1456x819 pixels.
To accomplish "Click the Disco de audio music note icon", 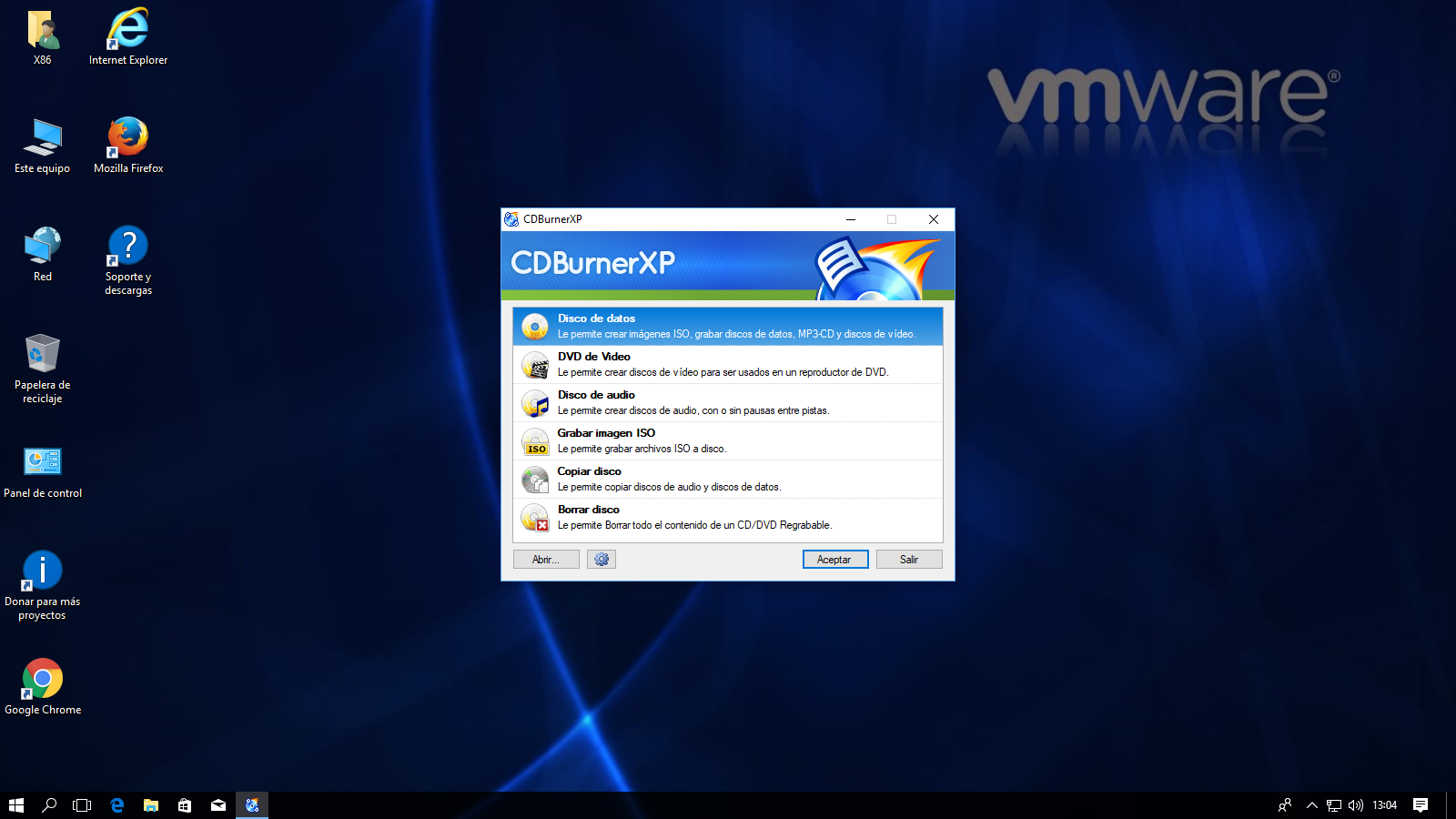I will [x=535, y=403].
